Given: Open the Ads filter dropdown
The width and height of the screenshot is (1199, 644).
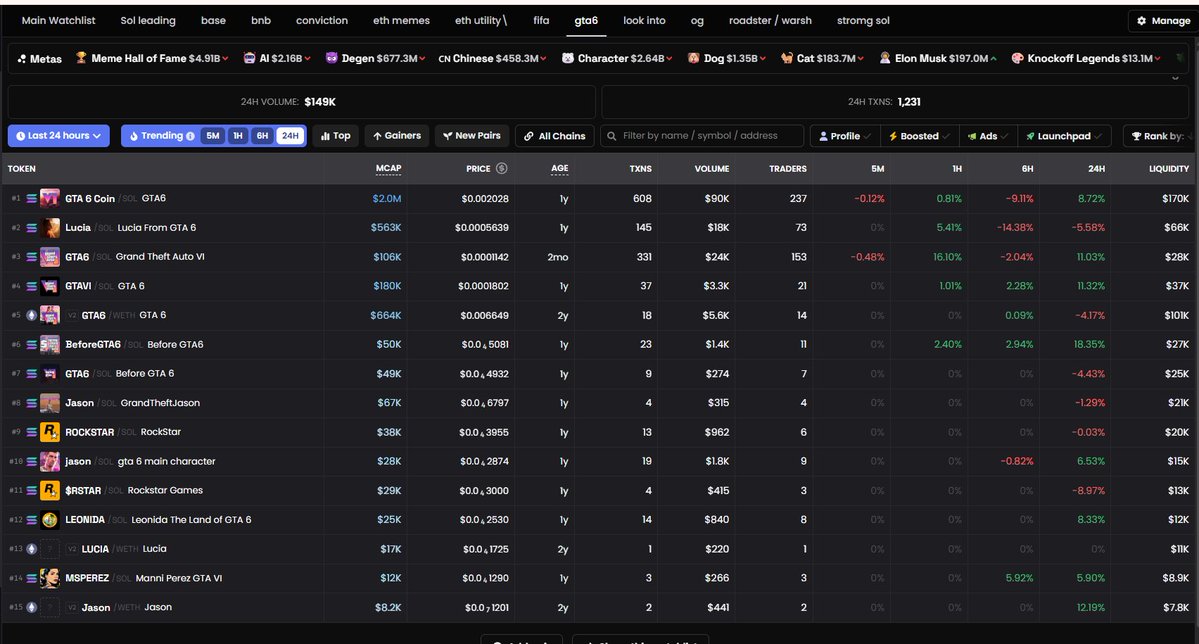Looking at the screenshot, I should [988, 136].
